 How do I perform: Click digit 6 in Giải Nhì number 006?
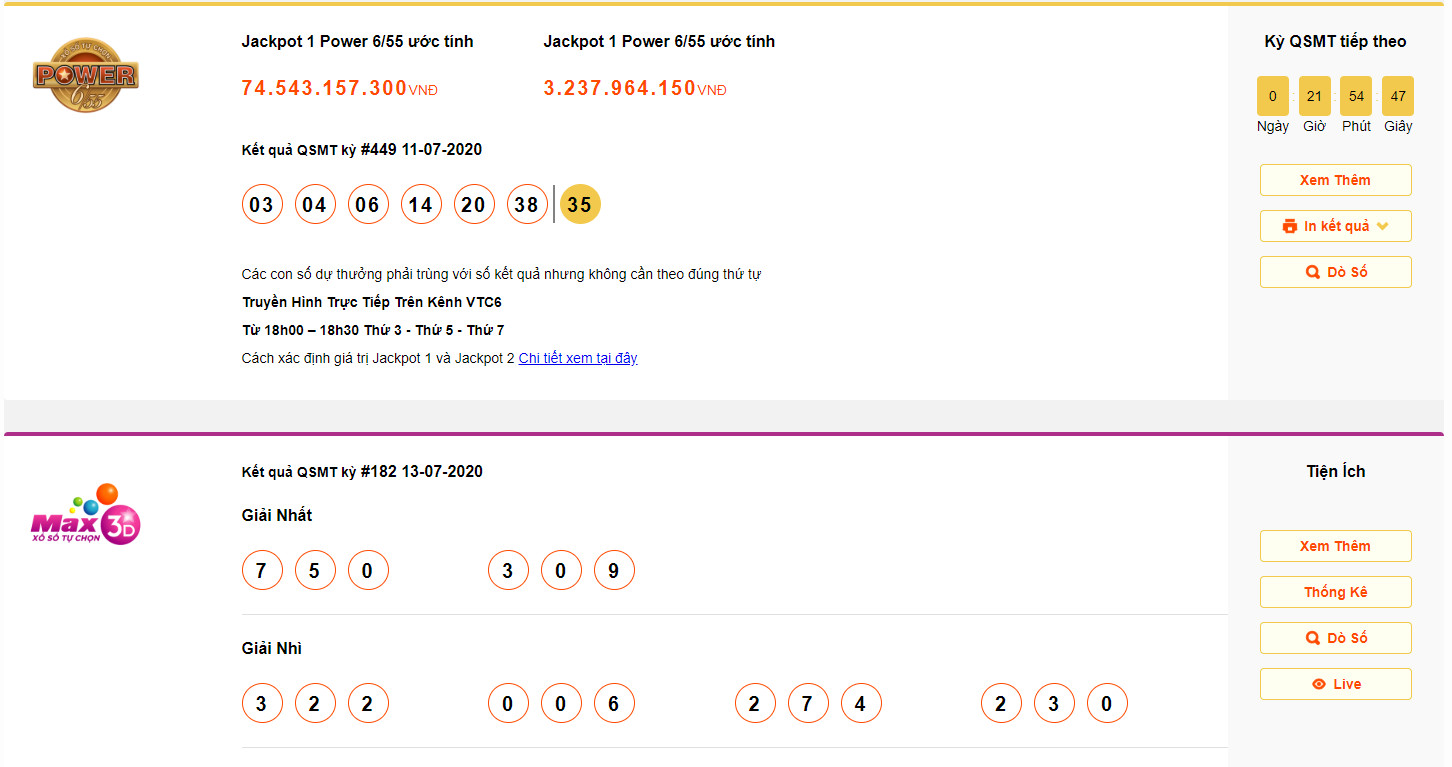tap(613, 704)
